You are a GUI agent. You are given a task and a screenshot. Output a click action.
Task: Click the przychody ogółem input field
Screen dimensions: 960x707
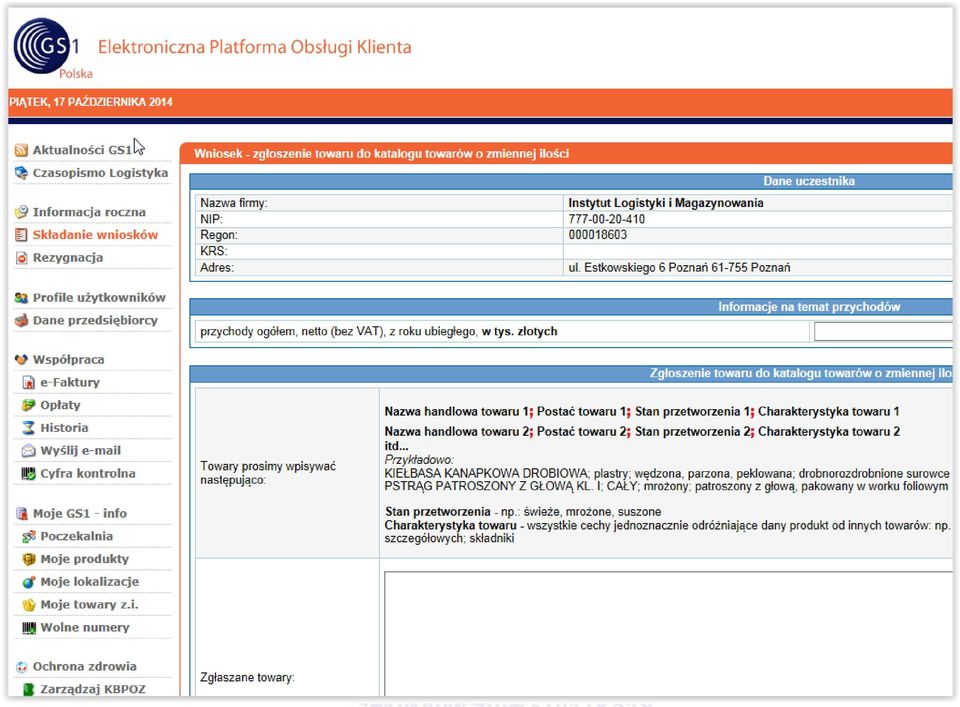883,332
